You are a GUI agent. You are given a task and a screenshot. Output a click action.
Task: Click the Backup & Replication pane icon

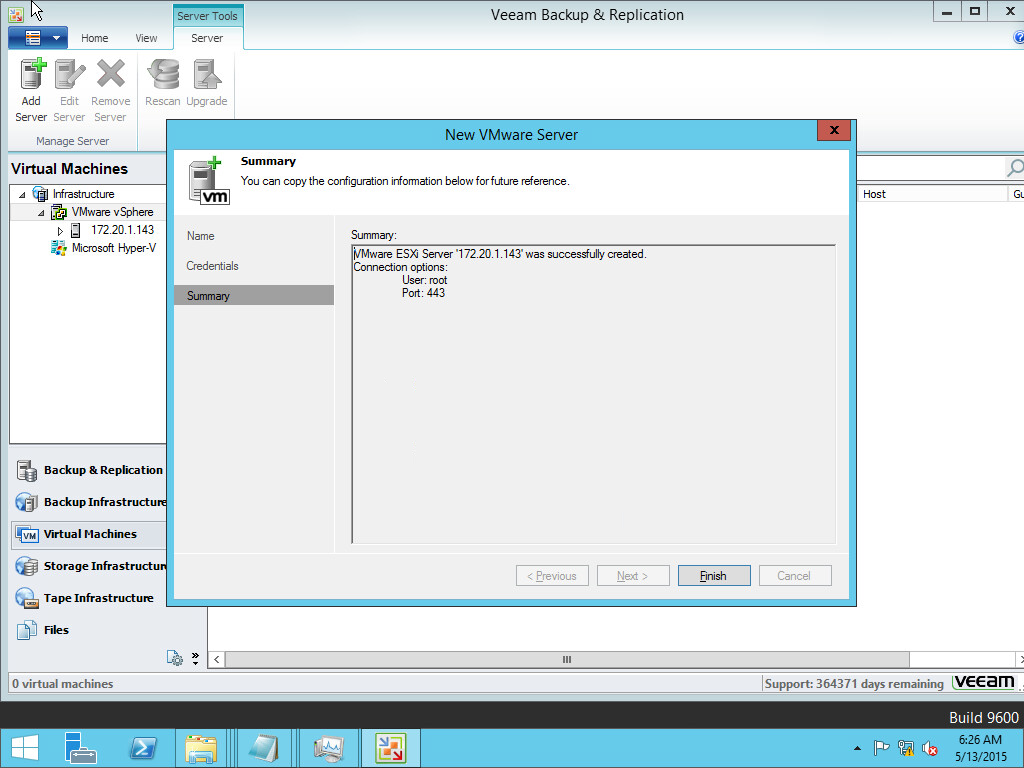pyautogui.click(x=27, y=470)
